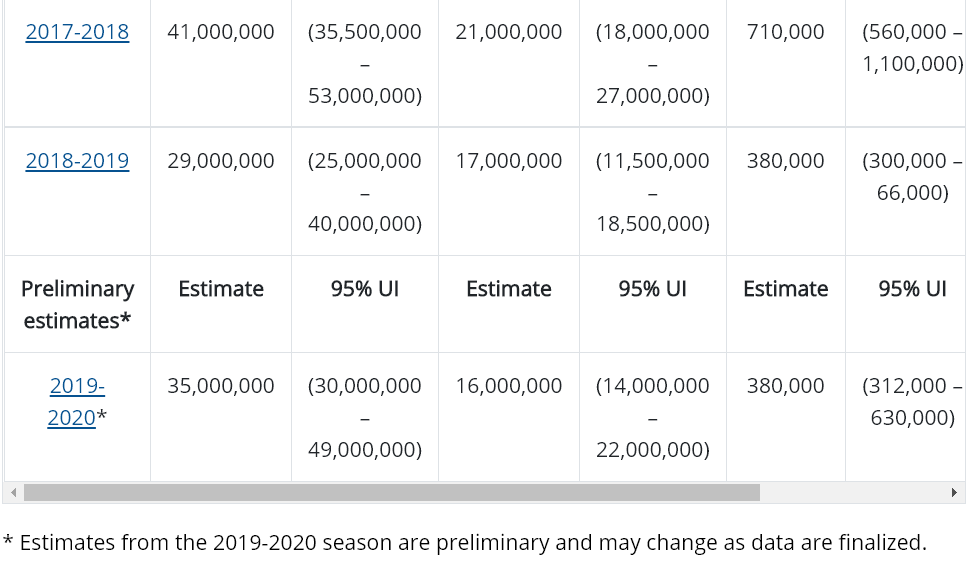Select the 710,000 estimate cell
The height and width of the screenshot is (562, 977).
point(786,32)
